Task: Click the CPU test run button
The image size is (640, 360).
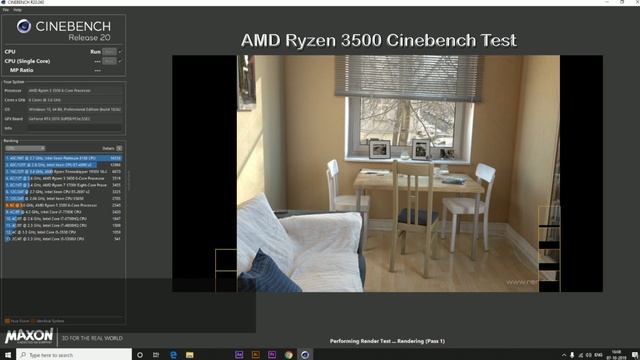Action: coord(109,52)
